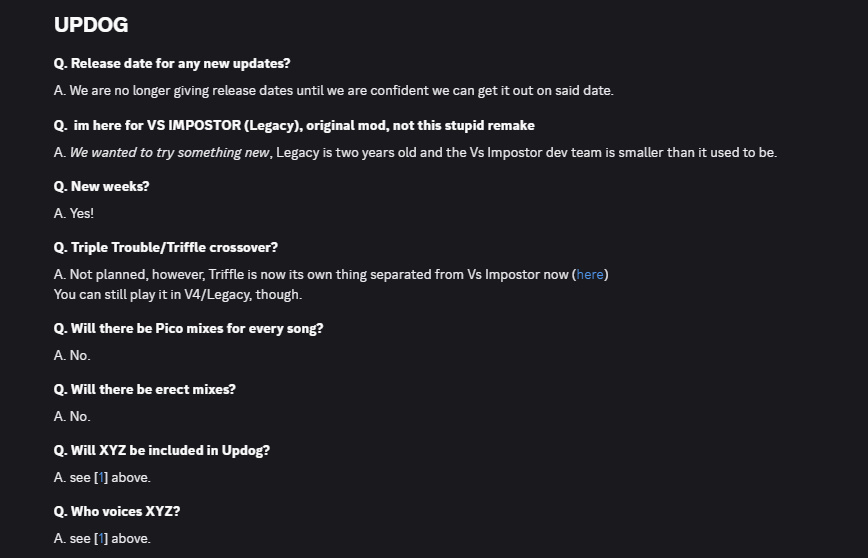Click the "No." answer under erect mixes question
Image resolution: width=868 pixels, height=558 pixels.
[72, 416]
